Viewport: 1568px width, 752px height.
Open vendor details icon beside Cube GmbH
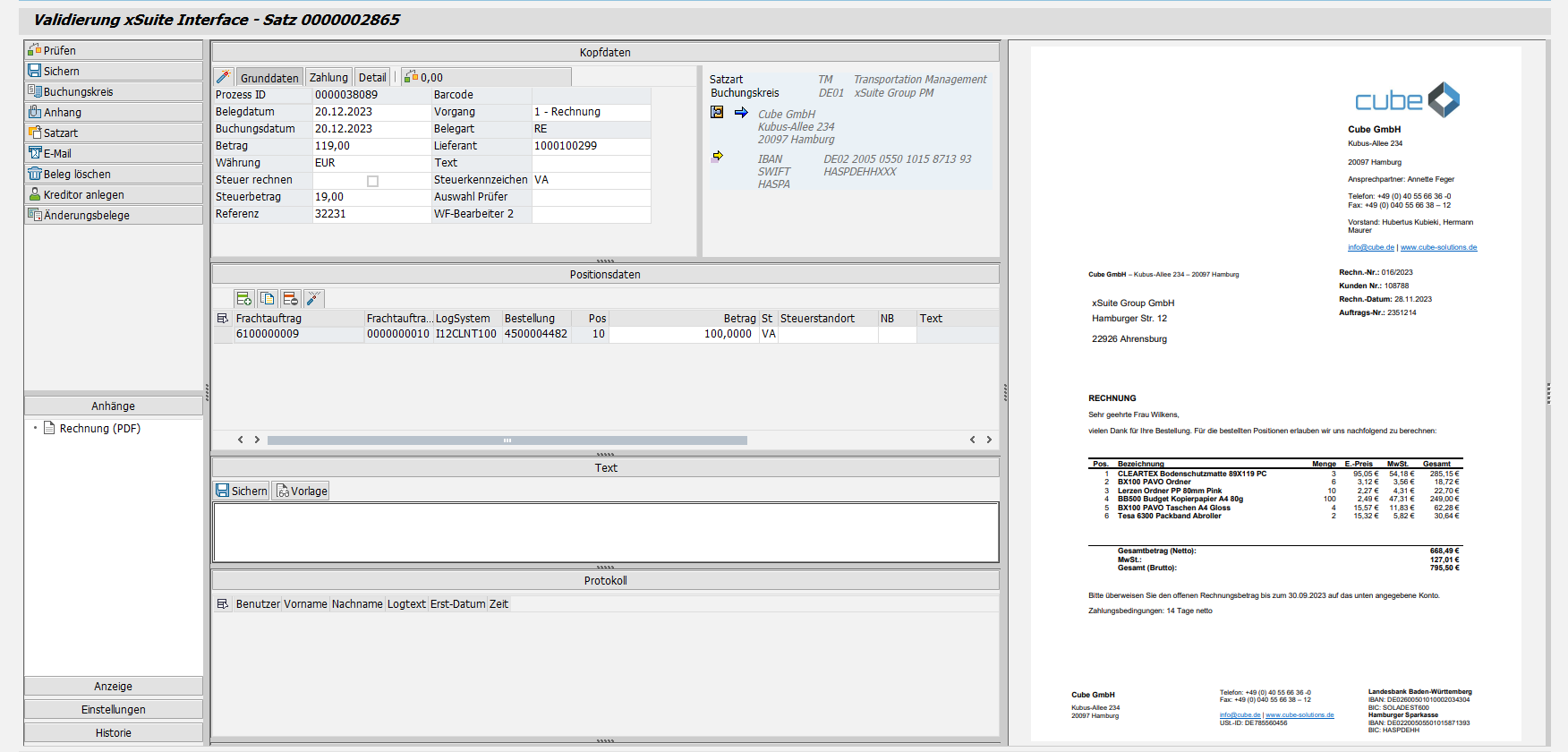click(717, 112)
